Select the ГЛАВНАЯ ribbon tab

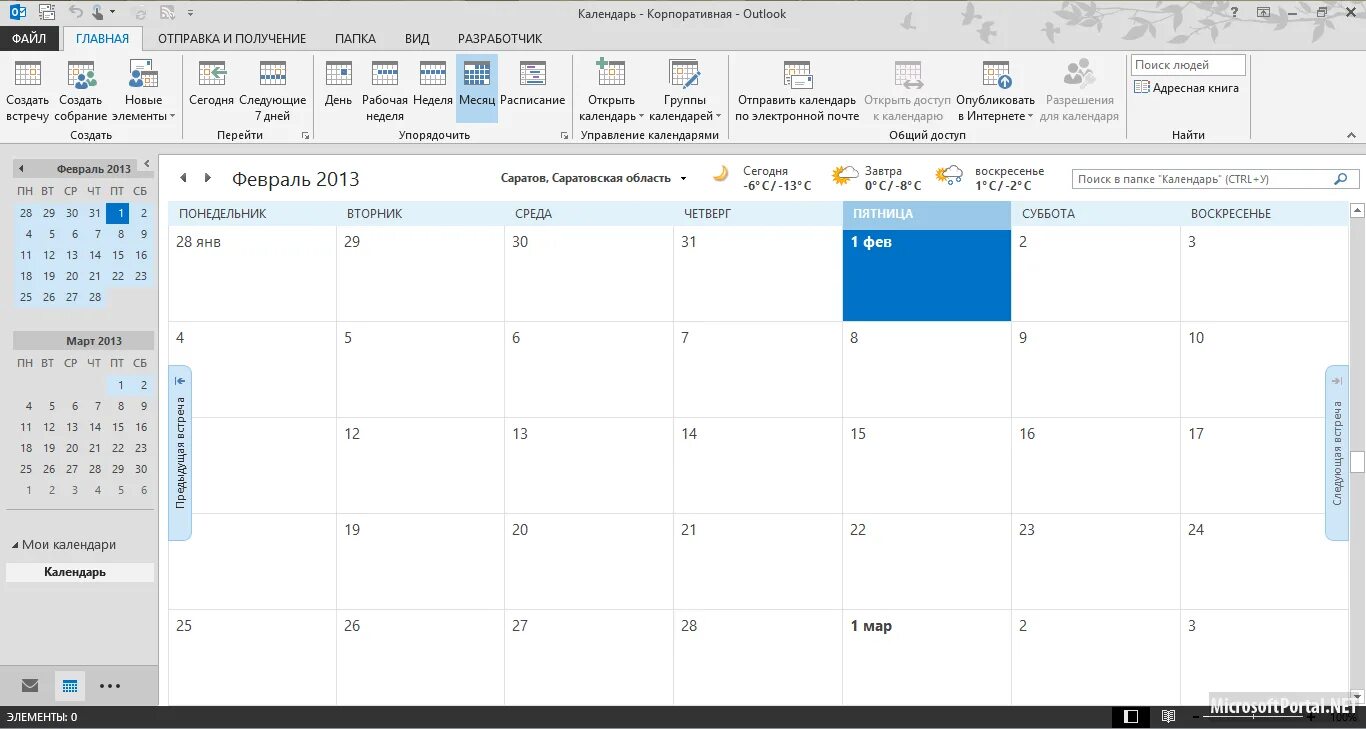pyautogui.click(x=102, y=38)
